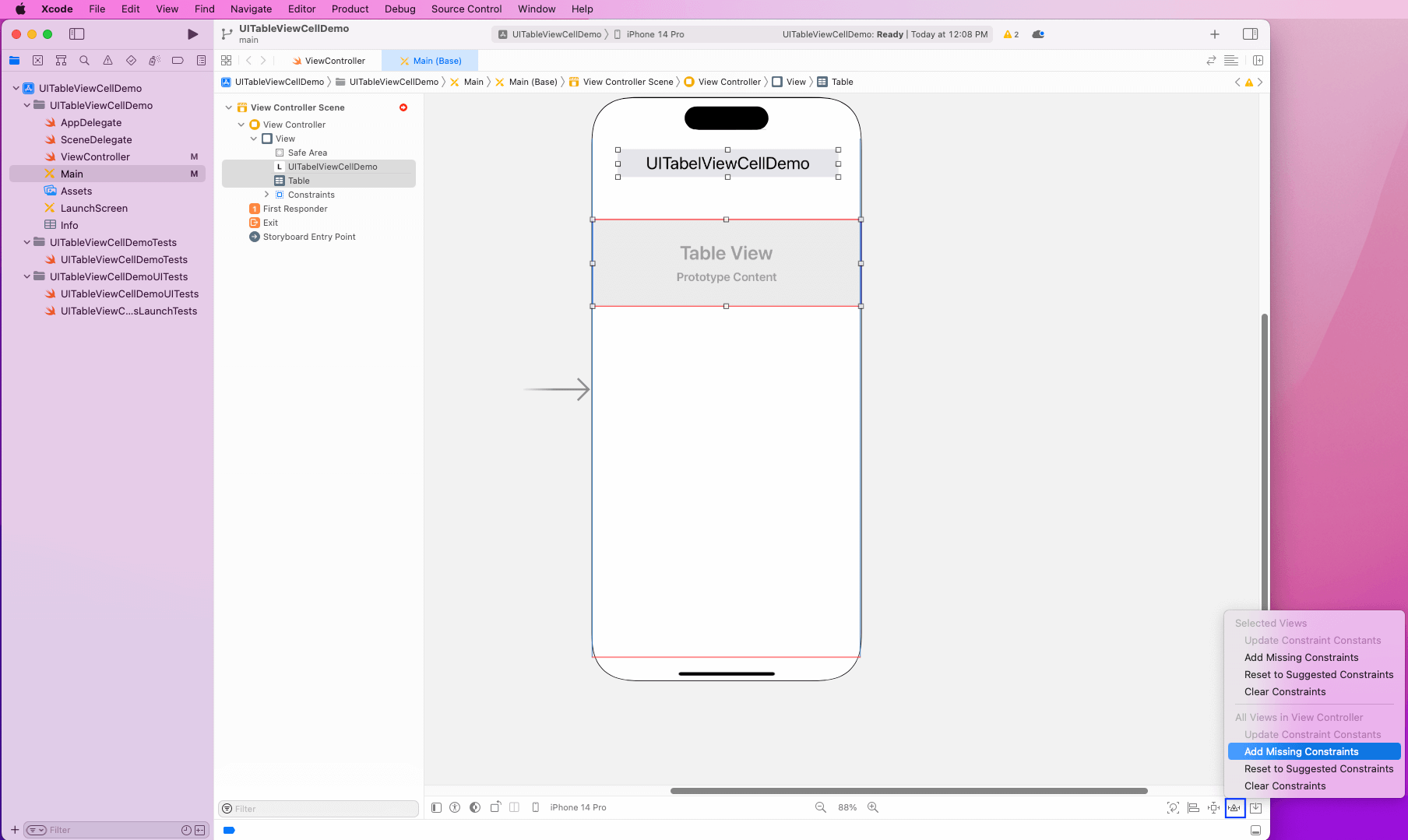Expand the Constraints item in the outline
Viewport: 1408px width, 840px height.
coord(268,195)
